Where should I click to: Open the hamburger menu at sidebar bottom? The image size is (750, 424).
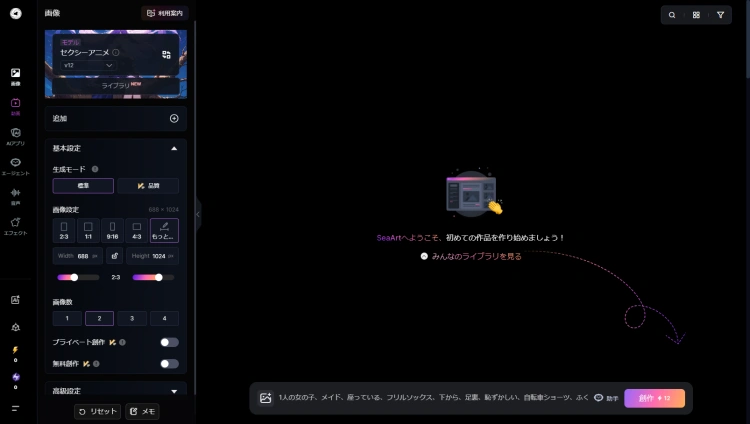click(15, 408)
